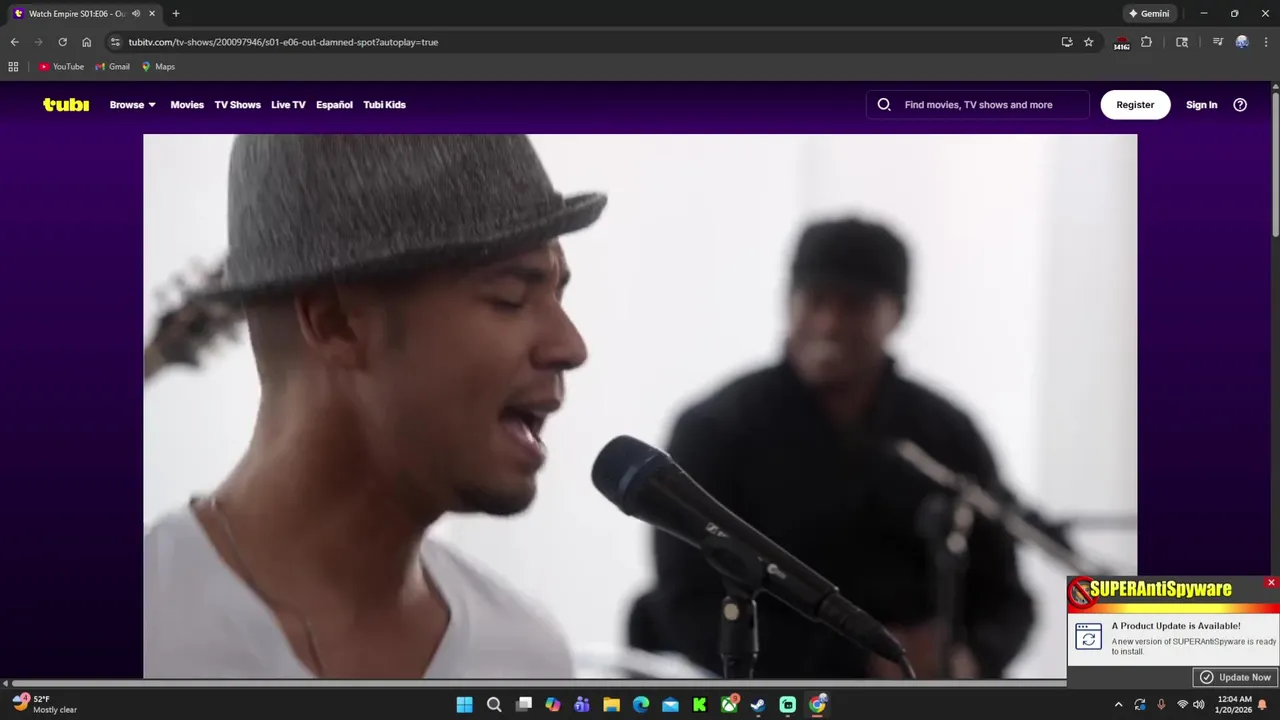Open the notifications bell icon
The image size is (1280, 720).
1263,705
